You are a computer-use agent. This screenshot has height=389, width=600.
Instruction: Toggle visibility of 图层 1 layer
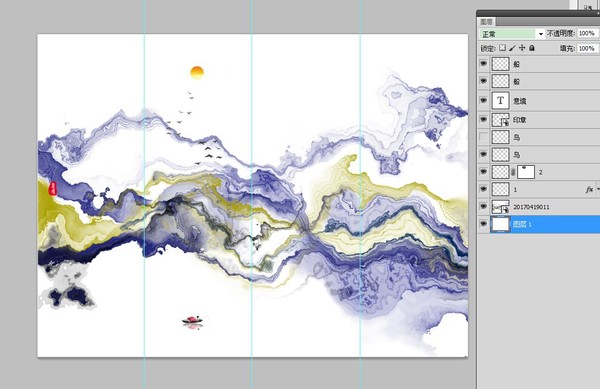pos(484,224)
